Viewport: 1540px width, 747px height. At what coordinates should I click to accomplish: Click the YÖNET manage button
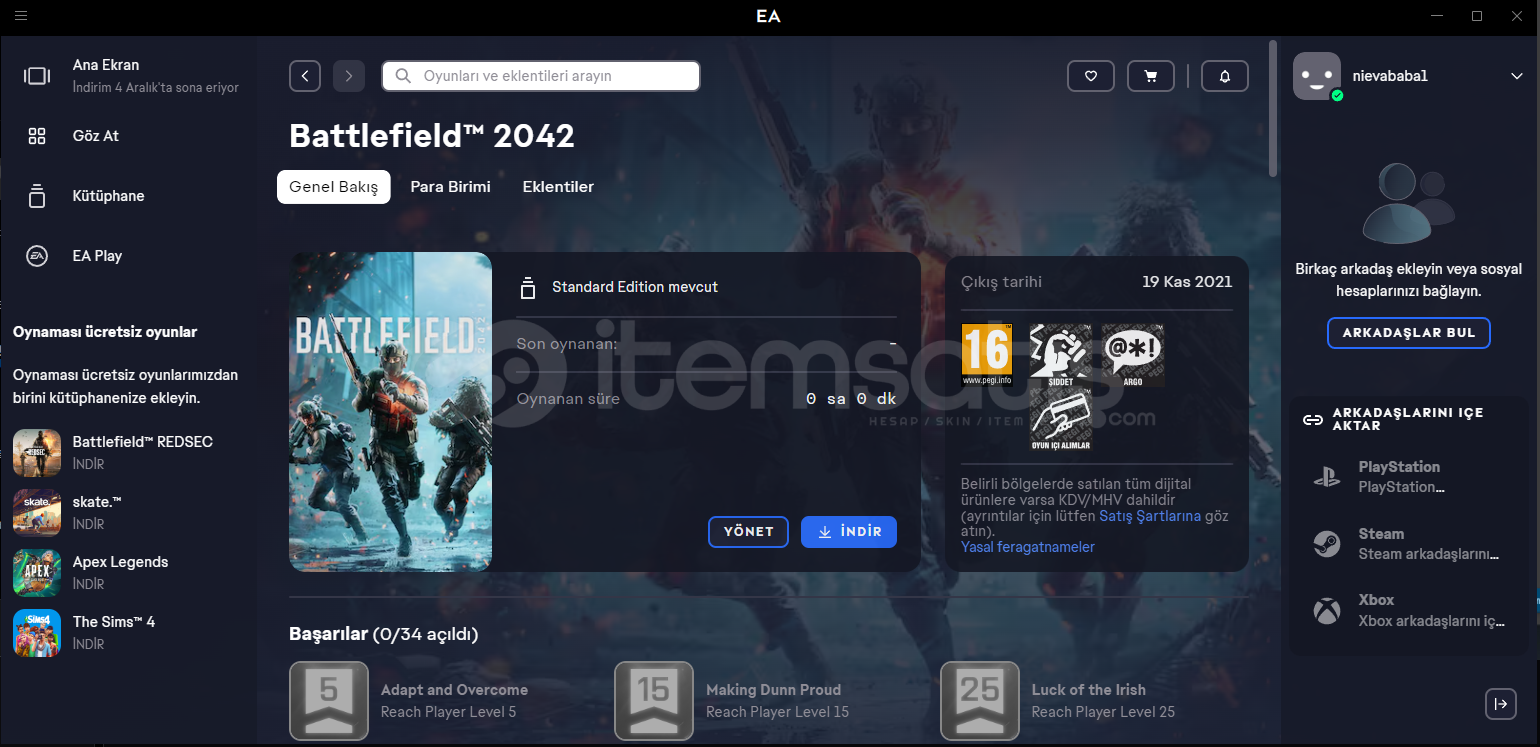pyautogui.click(x=749, y=532)
